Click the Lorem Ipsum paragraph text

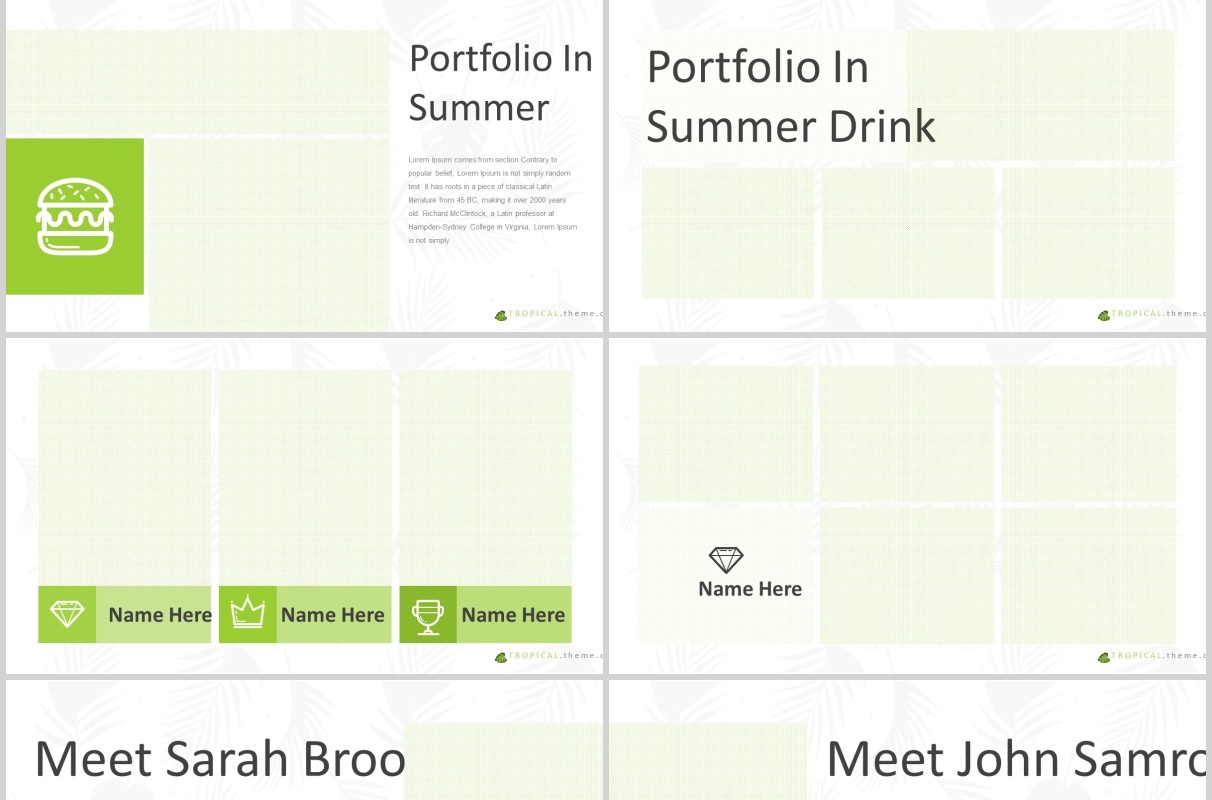pyautogui.click(x=492, y=200)
